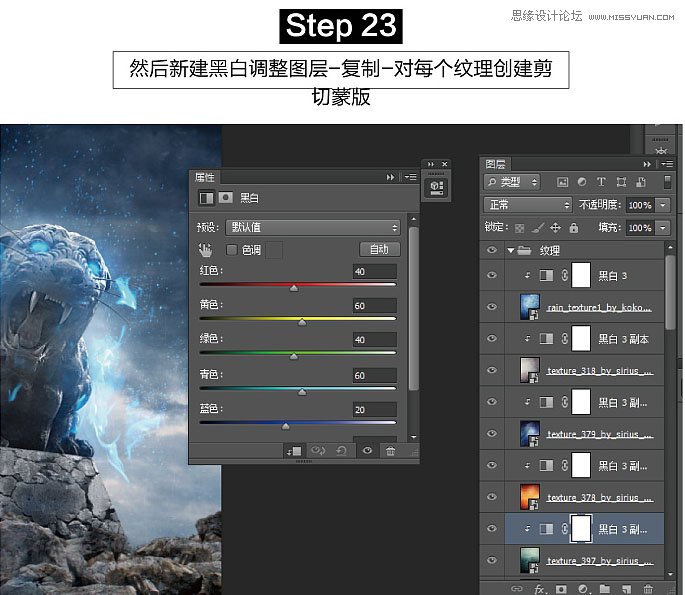Image resolution: width=685 pixels, height=595 pixels.
Task: Click the 图层 Layers panel tab
Action: tap(496, 164)
